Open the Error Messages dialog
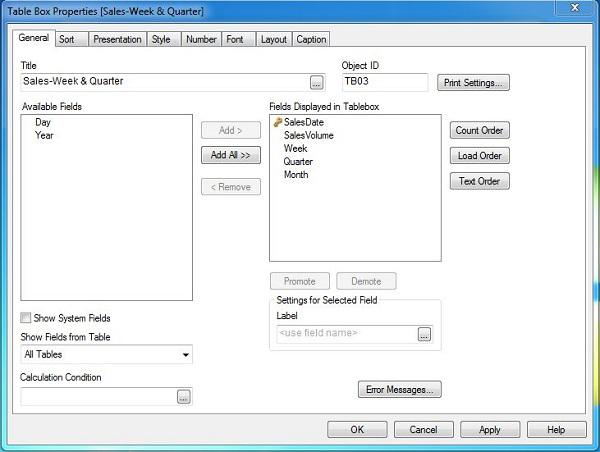600x452 pixels. [x=399, y=390]
